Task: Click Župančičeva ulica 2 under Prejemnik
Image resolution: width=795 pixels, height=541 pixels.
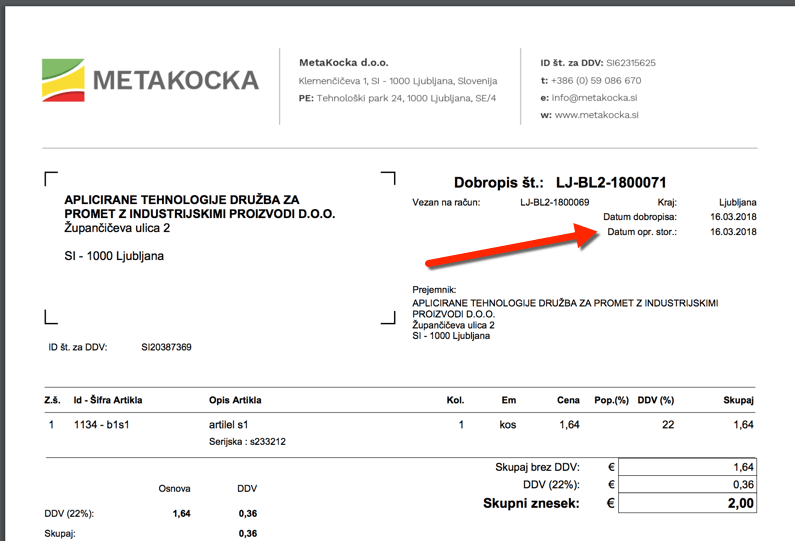Action: (x=453, y=325)
